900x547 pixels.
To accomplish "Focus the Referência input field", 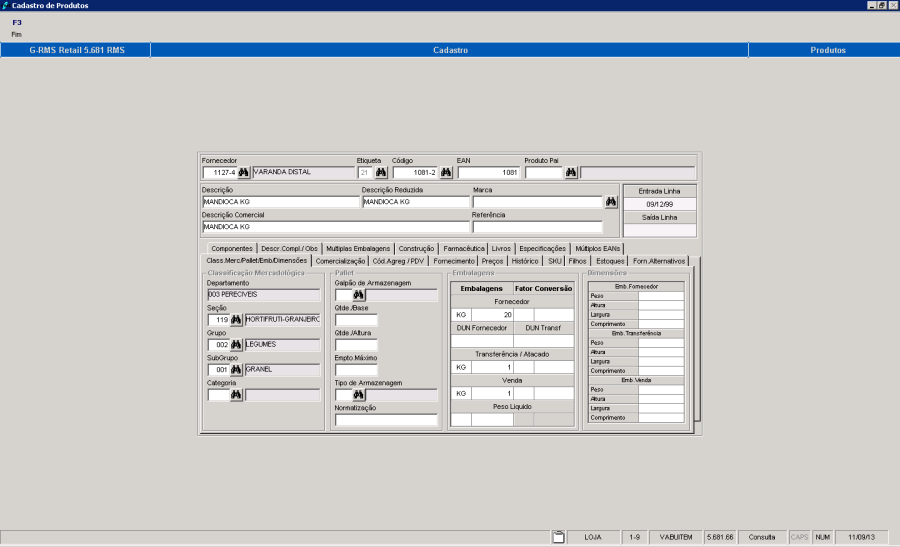I will [537, 227].
